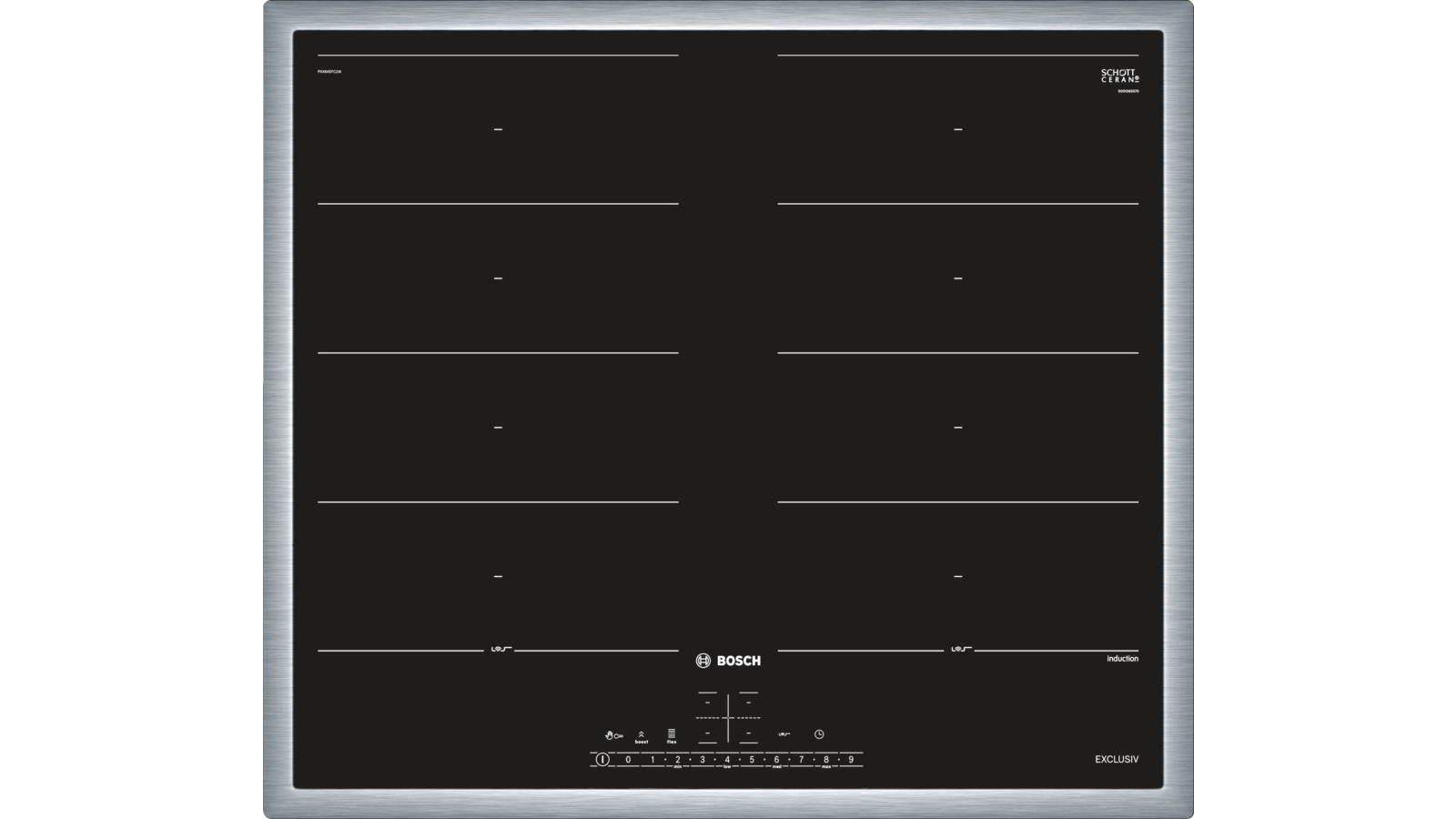Select the EXCLUSIV label

coord(1117,759)
